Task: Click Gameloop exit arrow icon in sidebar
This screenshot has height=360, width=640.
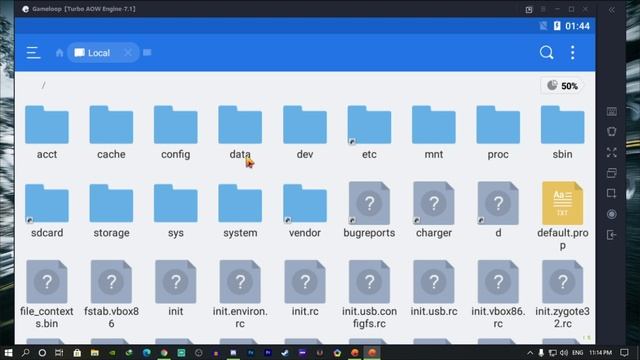Action: [611, 235]
